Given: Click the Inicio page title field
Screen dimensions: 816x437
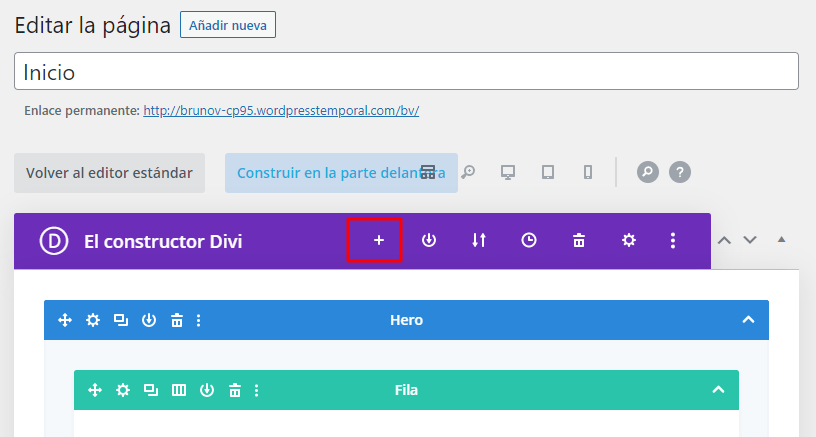Looking at the screenshot, I should click(x=406, y=71).
